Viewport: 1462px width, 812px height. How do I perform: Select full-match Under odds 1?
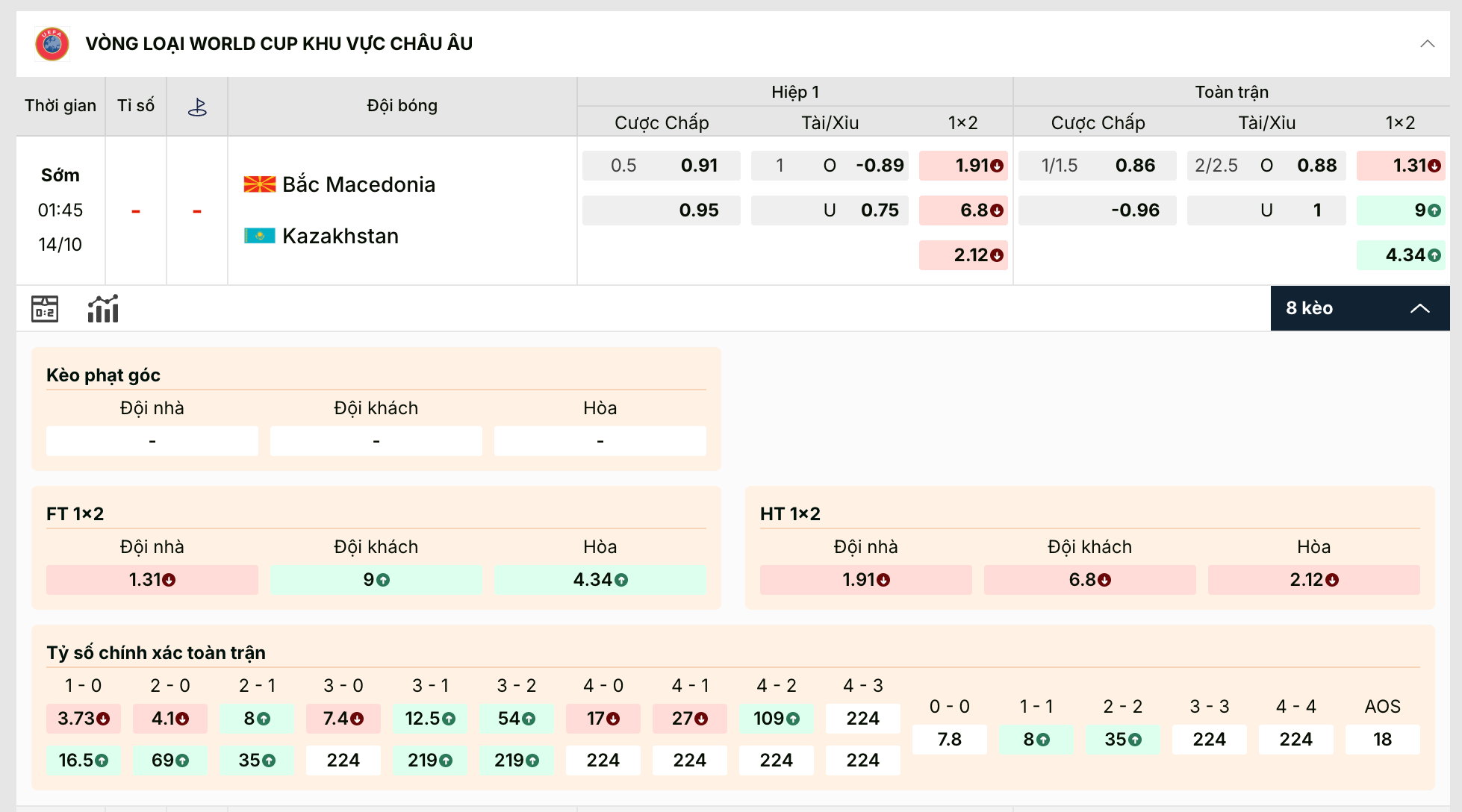[x=1316, y=210]
